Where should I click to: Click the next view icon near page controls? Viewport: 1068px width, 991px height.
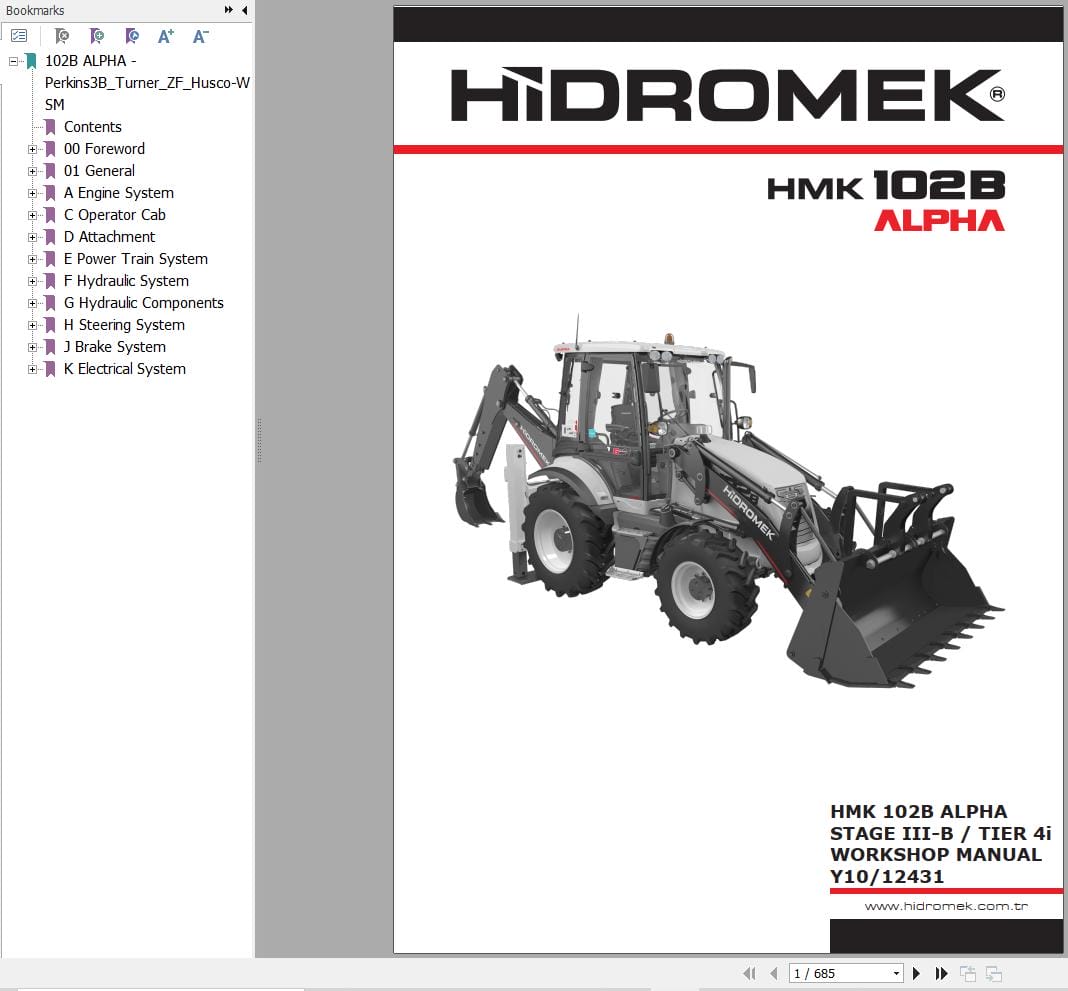tap(992, 972)
